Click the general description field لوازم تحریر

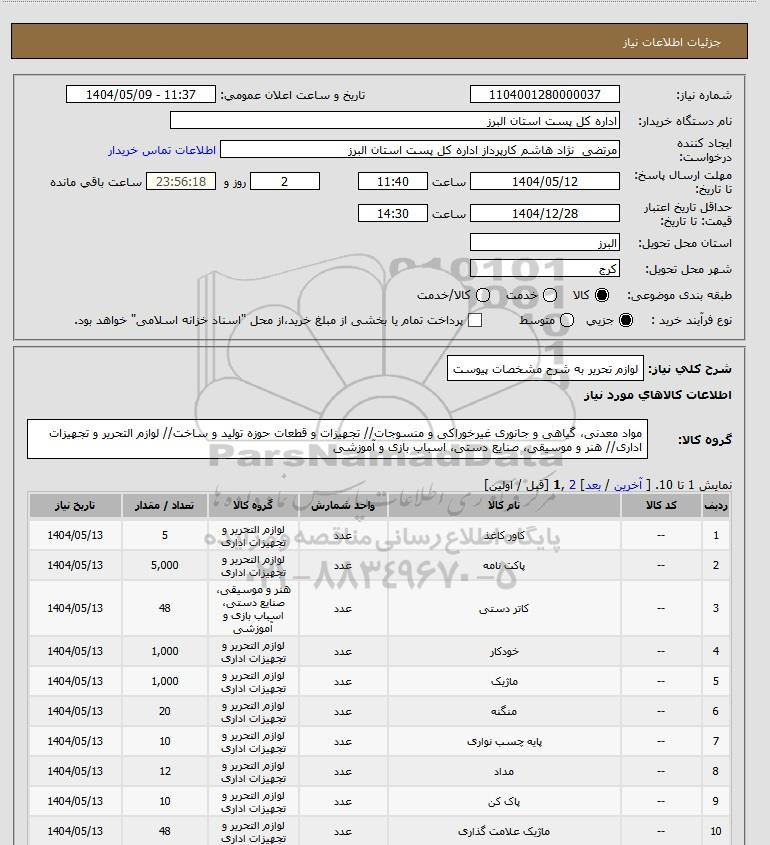tap(545, 369)
